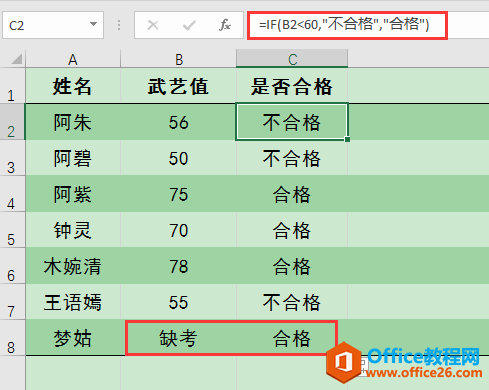Click the Select All corner triangle
The image size is (489, 390).
(x=17, y=59)
